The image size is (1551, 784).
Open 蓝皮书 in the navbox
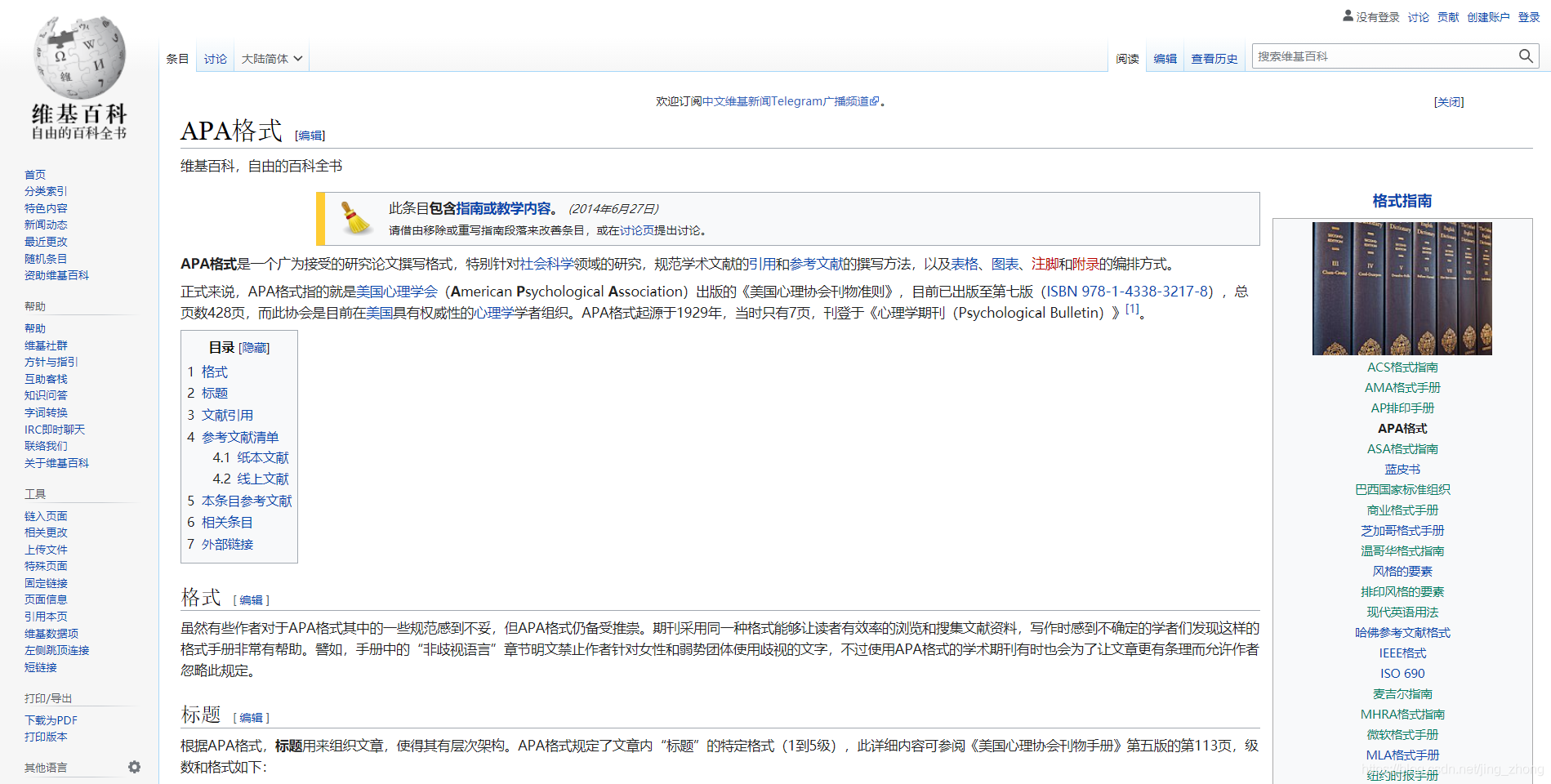pos(1402,470)
